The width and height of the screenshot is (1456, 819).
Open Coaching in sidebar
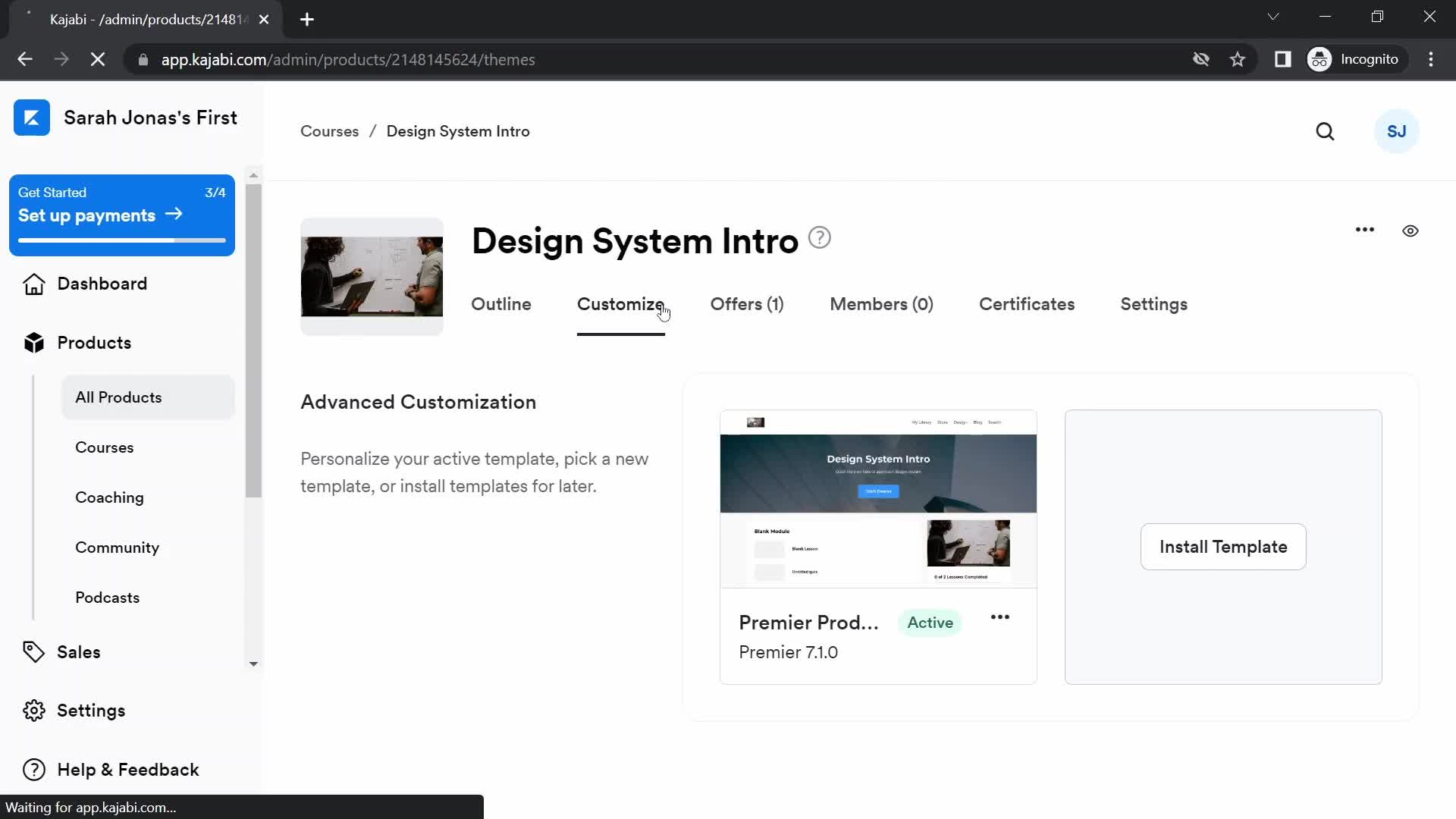pos(109,497)
